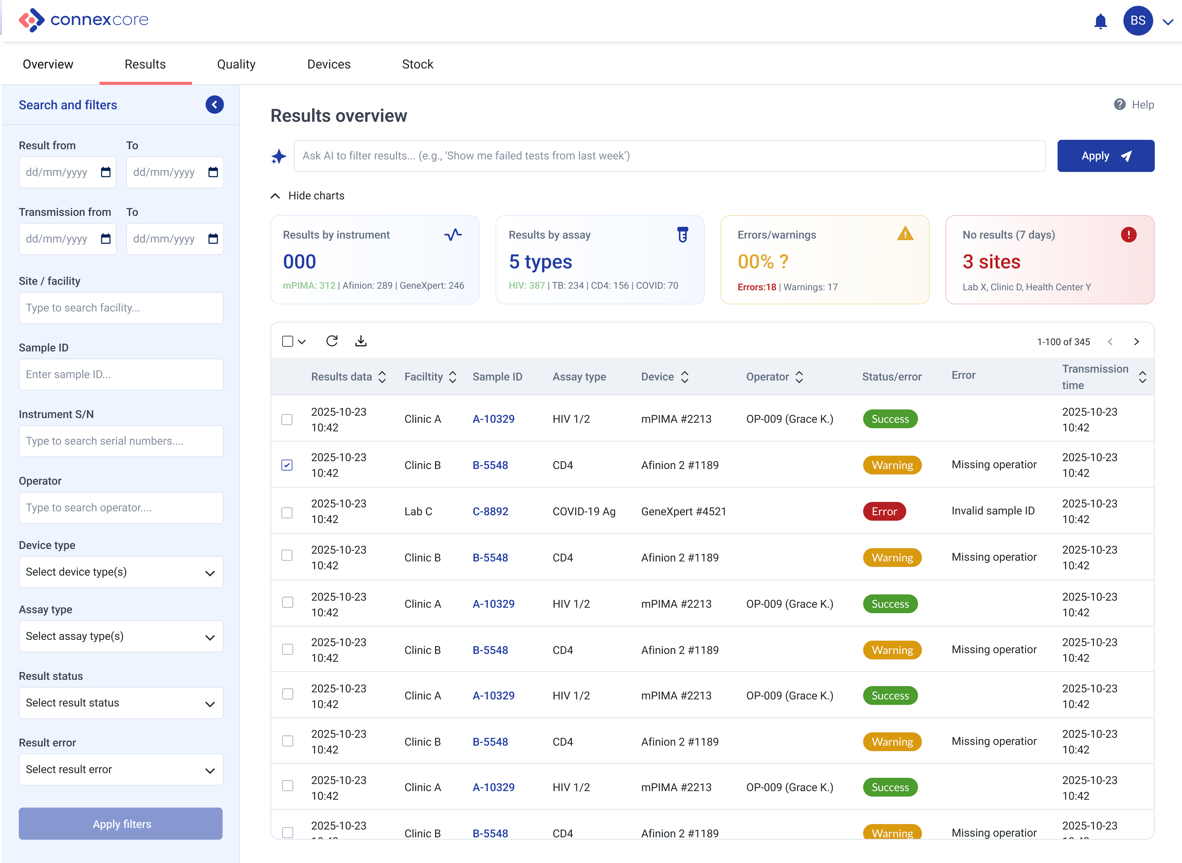Open calendar for Result To date
Image resolution: width=1182 pixels, height=863 pixels.
(x=213, y=173)
